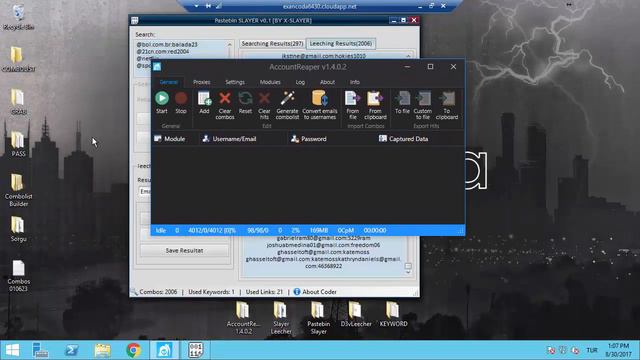Select @bol.com.br:balada23 in Search list
Screen dimensions: 640x360
click(167, 44)
